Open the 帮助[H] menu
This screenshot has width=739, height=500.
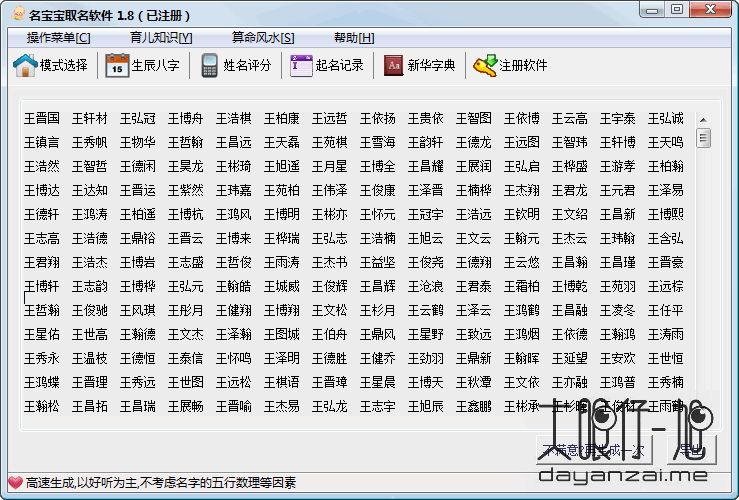354,38
